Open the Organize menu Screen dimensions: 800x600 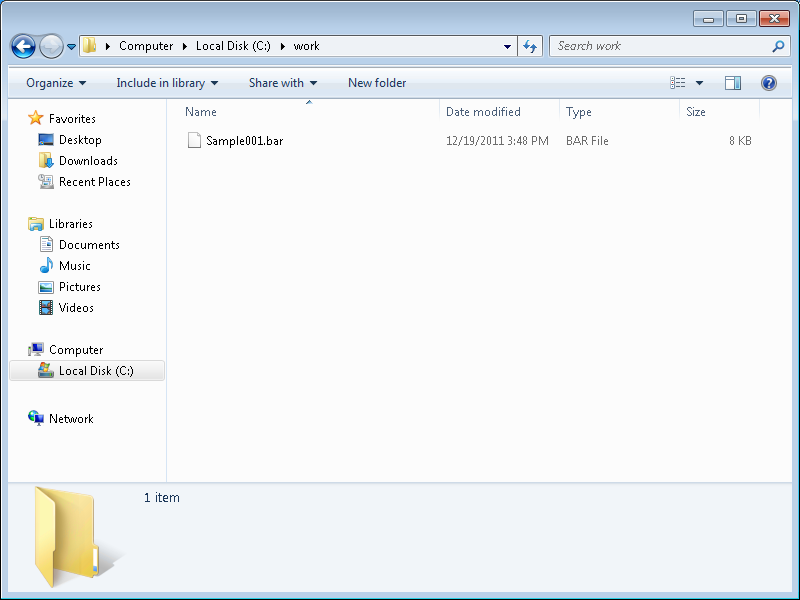[56, 83]
